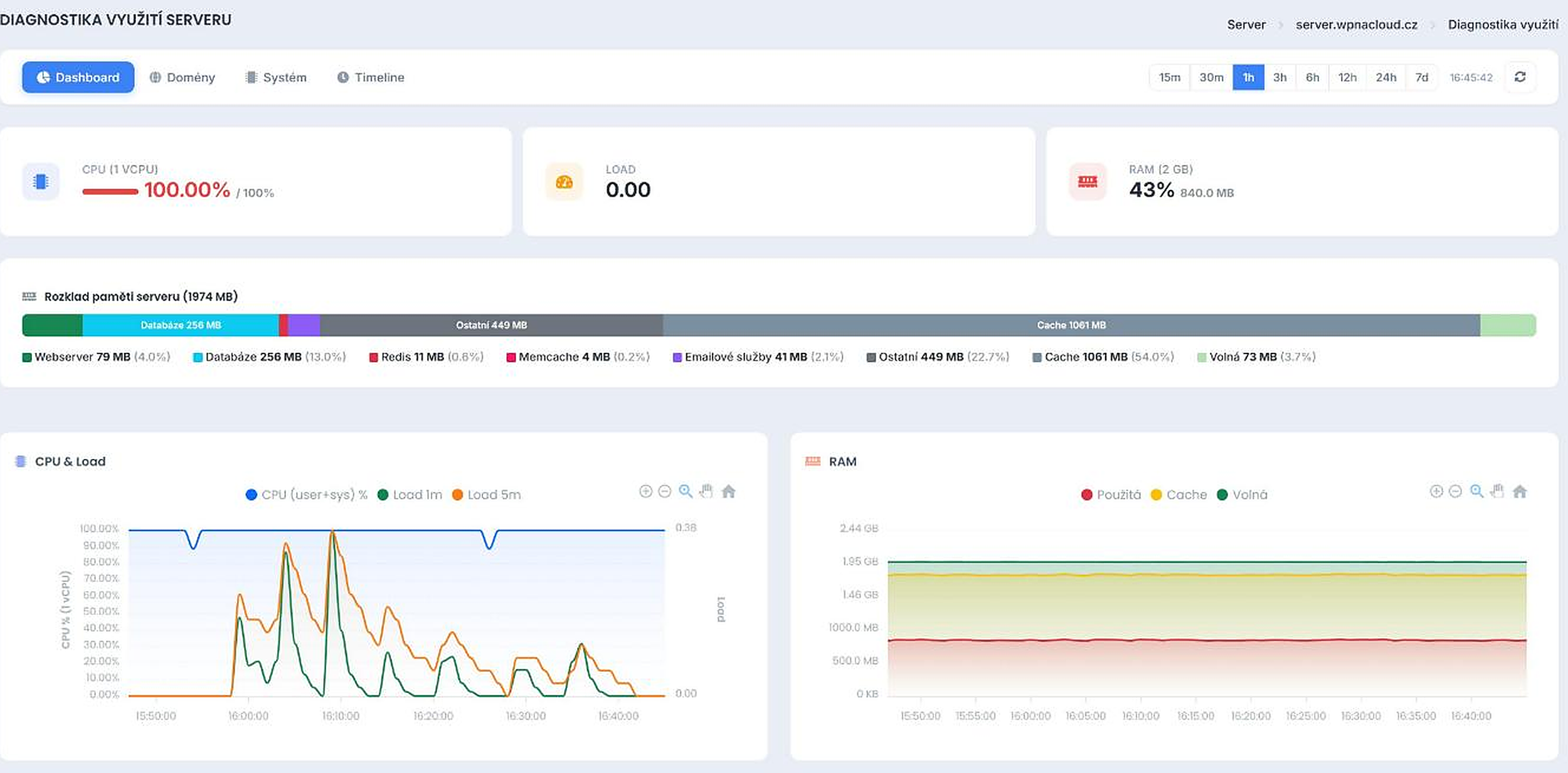Toggle the Cache series in RAM chart
This screenshot has height=773, width=1568.
pos(1179,495)
